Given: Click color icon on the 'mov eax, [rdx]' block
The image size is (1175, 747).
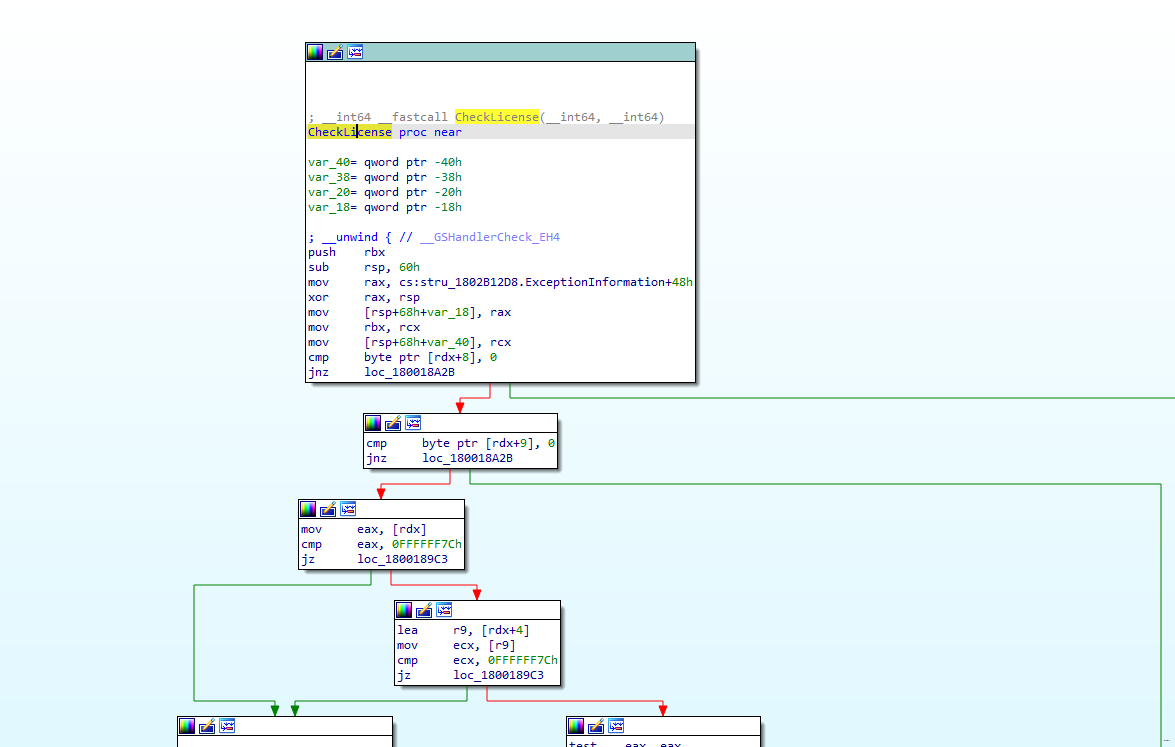Looking at the screenshot, I should 308,509.
